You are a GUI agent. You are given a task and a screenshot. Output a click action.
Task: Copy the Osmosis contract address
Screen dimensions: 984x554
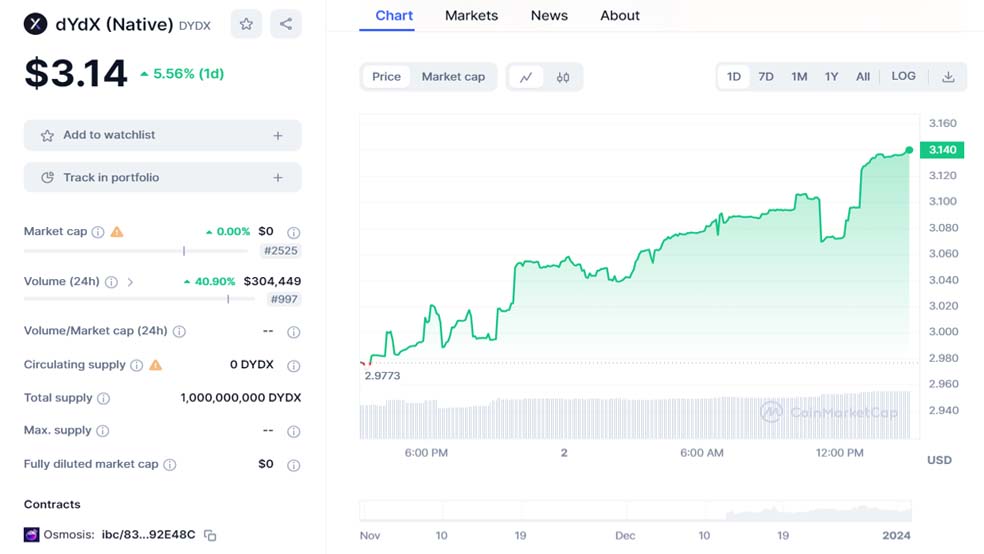210,535
